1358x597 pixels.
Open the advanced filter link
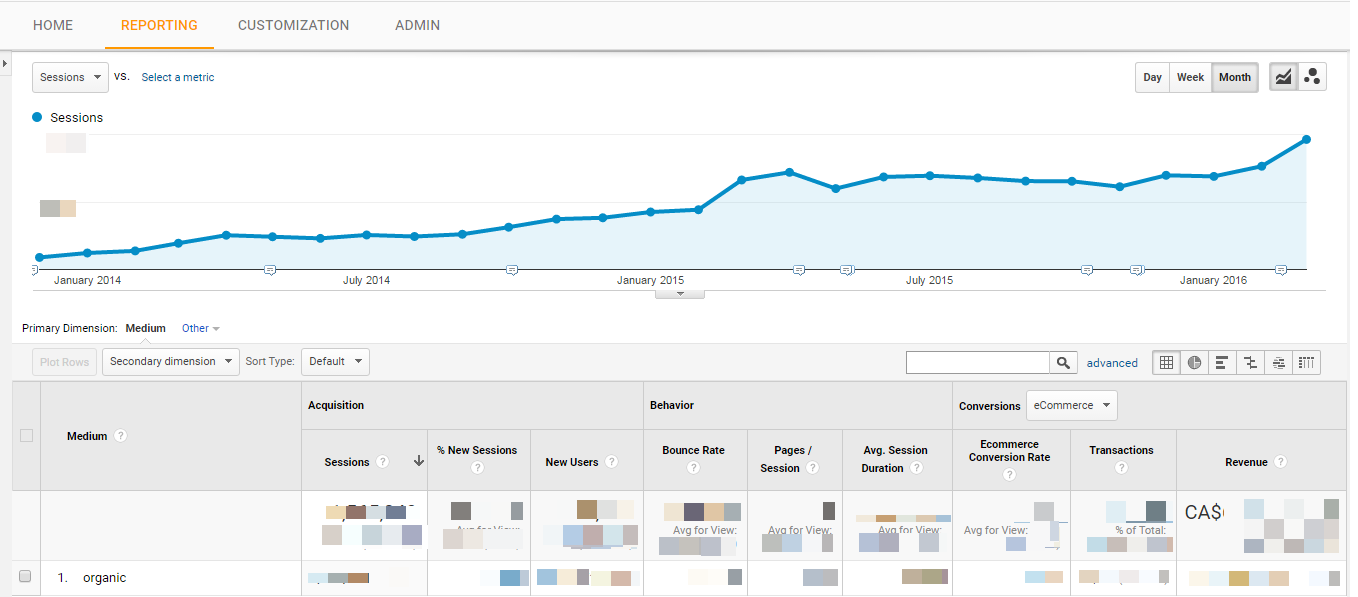point(1112,363)
